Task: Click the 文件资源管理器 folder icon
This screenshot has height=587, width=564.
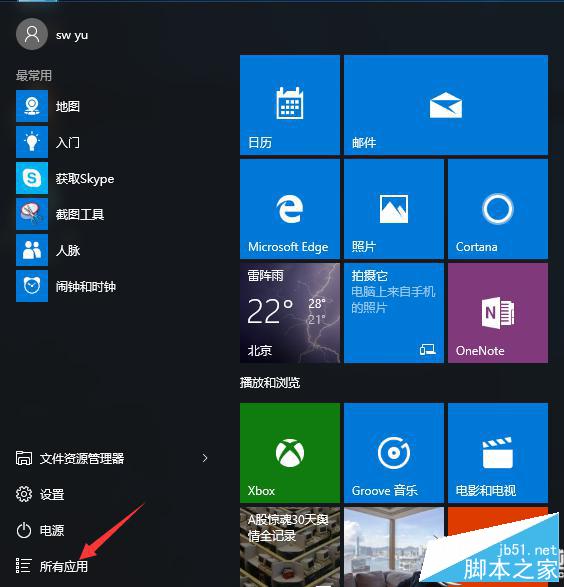Action: pos(24,458)
